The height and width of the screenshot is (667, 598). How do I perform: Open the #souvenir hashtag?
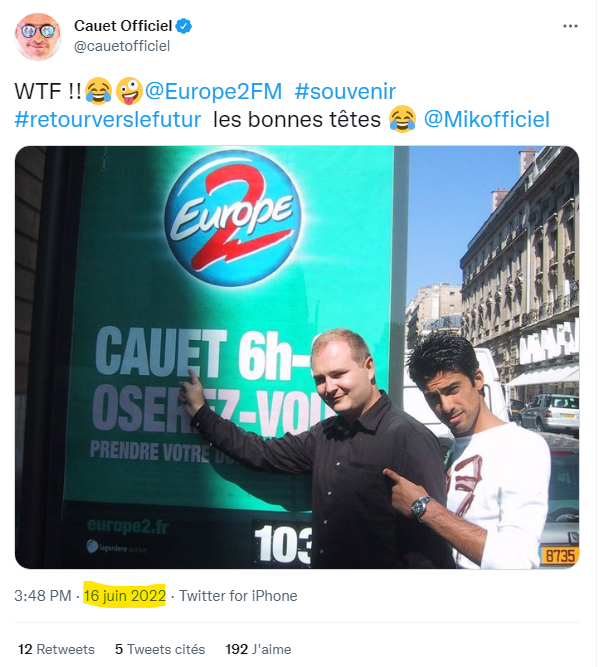pos(345,91)
